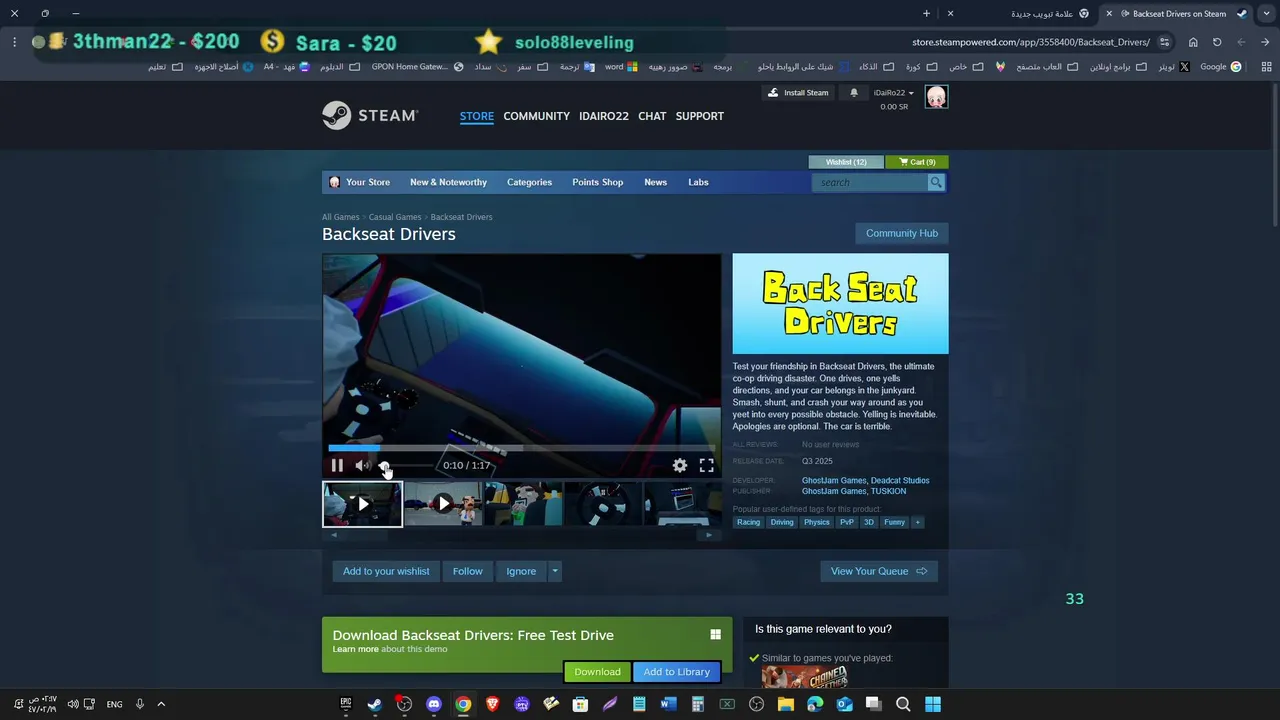1280x720 pixels.
Task: Open the Points Shop tab
Action: point(597,182)
